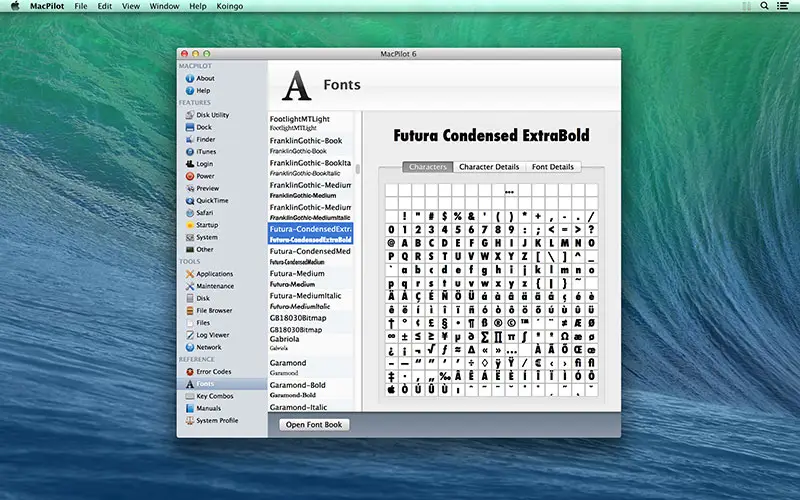Viewport: 800px width, 500px height.
Task: Open the System sidebar icon
Action: click(x=190, y=237)
